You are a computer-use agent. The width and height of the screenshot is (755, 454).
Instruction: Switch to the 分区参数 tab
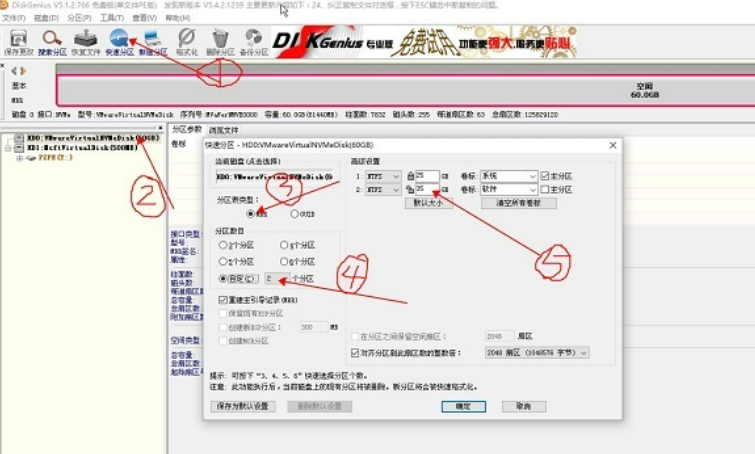pyautogui.click(x=187, y=130)
